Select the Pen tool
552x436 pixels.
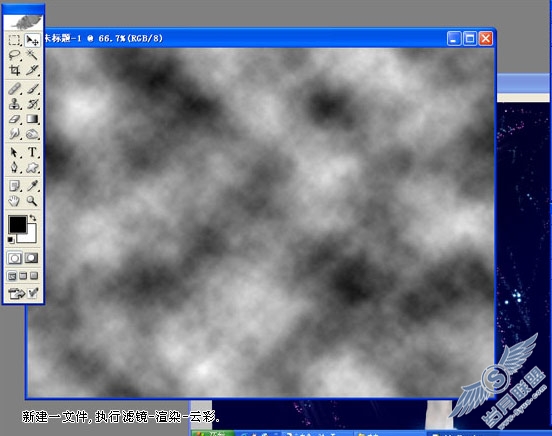click(14, 167)
